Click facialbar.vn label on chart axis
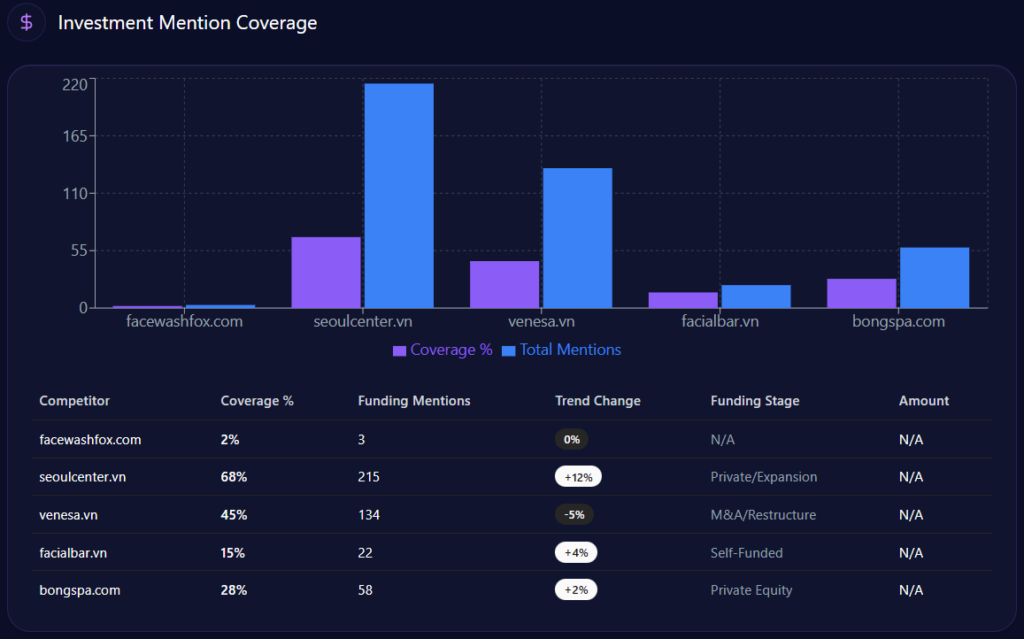 [x=719, y=322]
